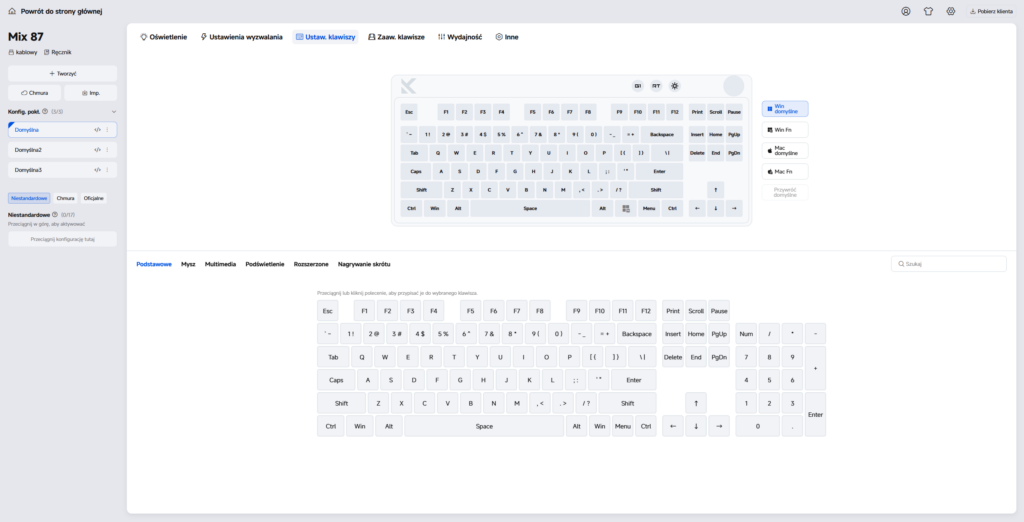Select up arrow key on keyboard preview

(715, 190)
